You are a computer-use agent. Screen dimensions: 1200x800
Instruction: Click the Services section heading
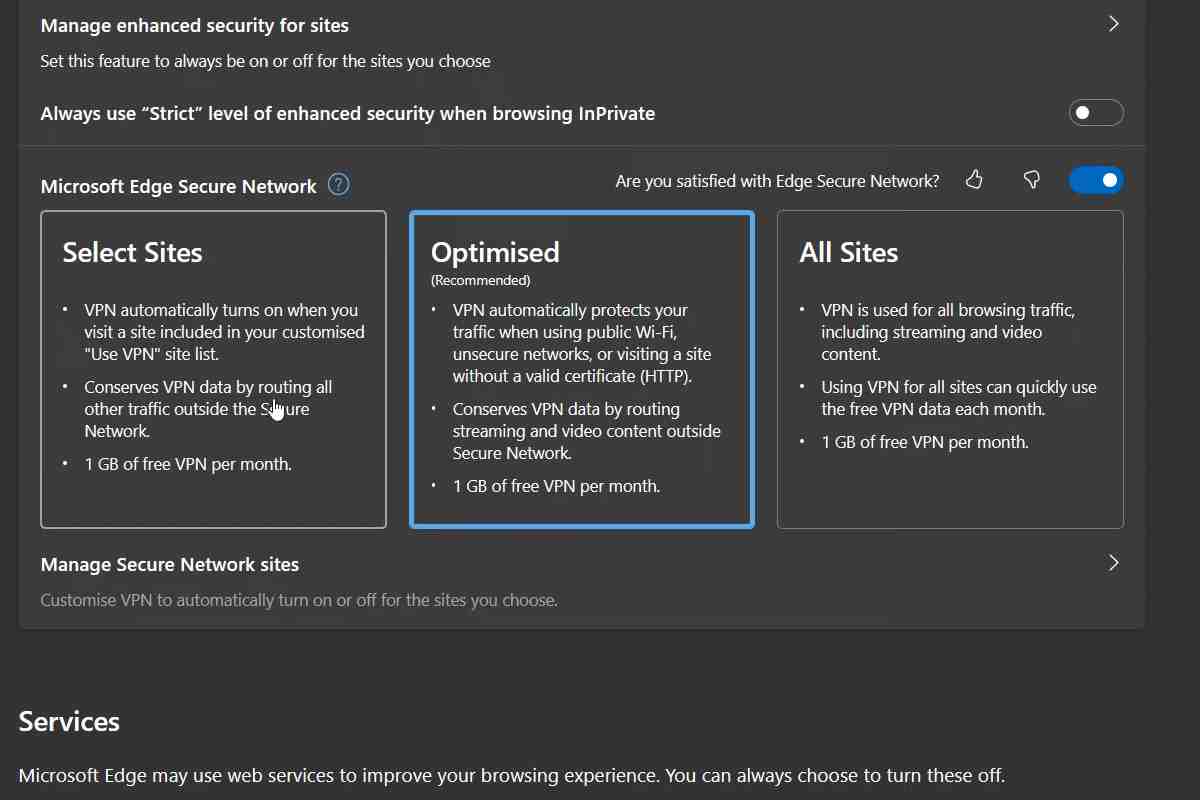coord(69,722)
